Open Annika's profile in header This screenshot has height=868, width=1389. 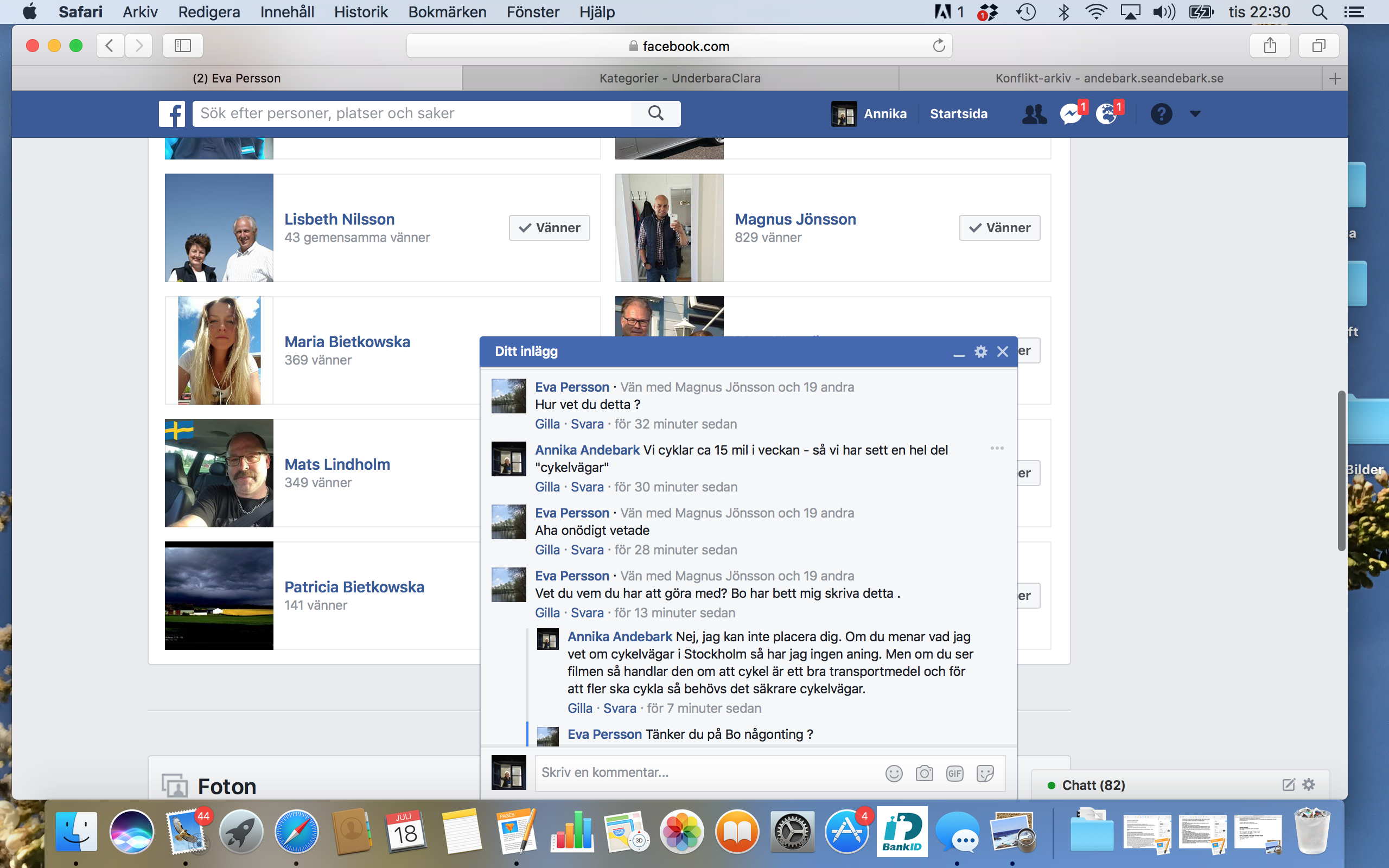pos(869,114)
